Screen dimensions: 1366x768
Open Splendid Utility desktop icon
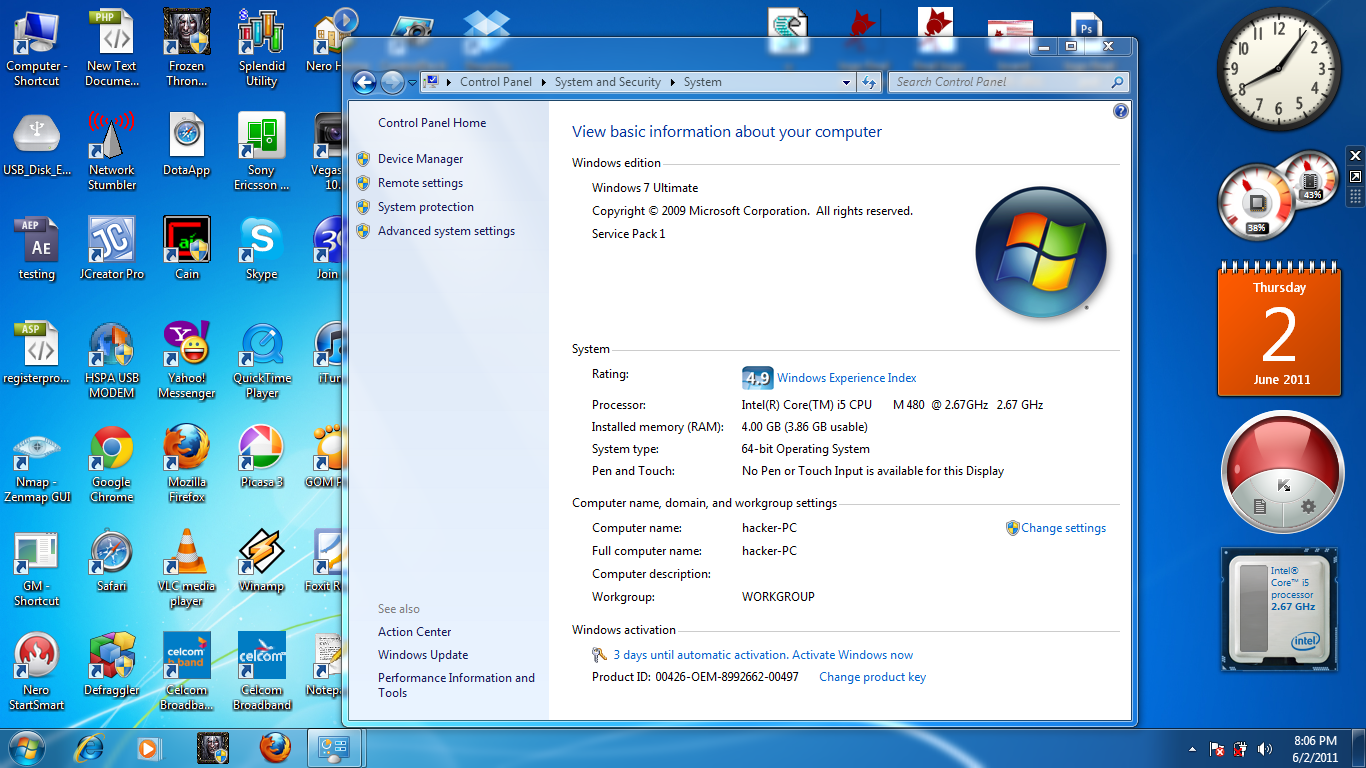tap(262, 48)
